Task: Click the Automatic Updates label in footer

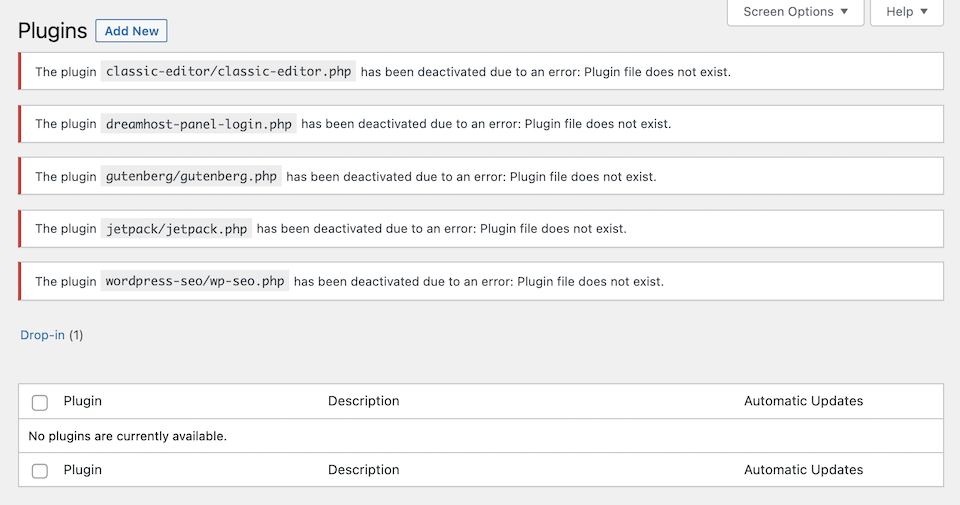Action: pos(803,469)
